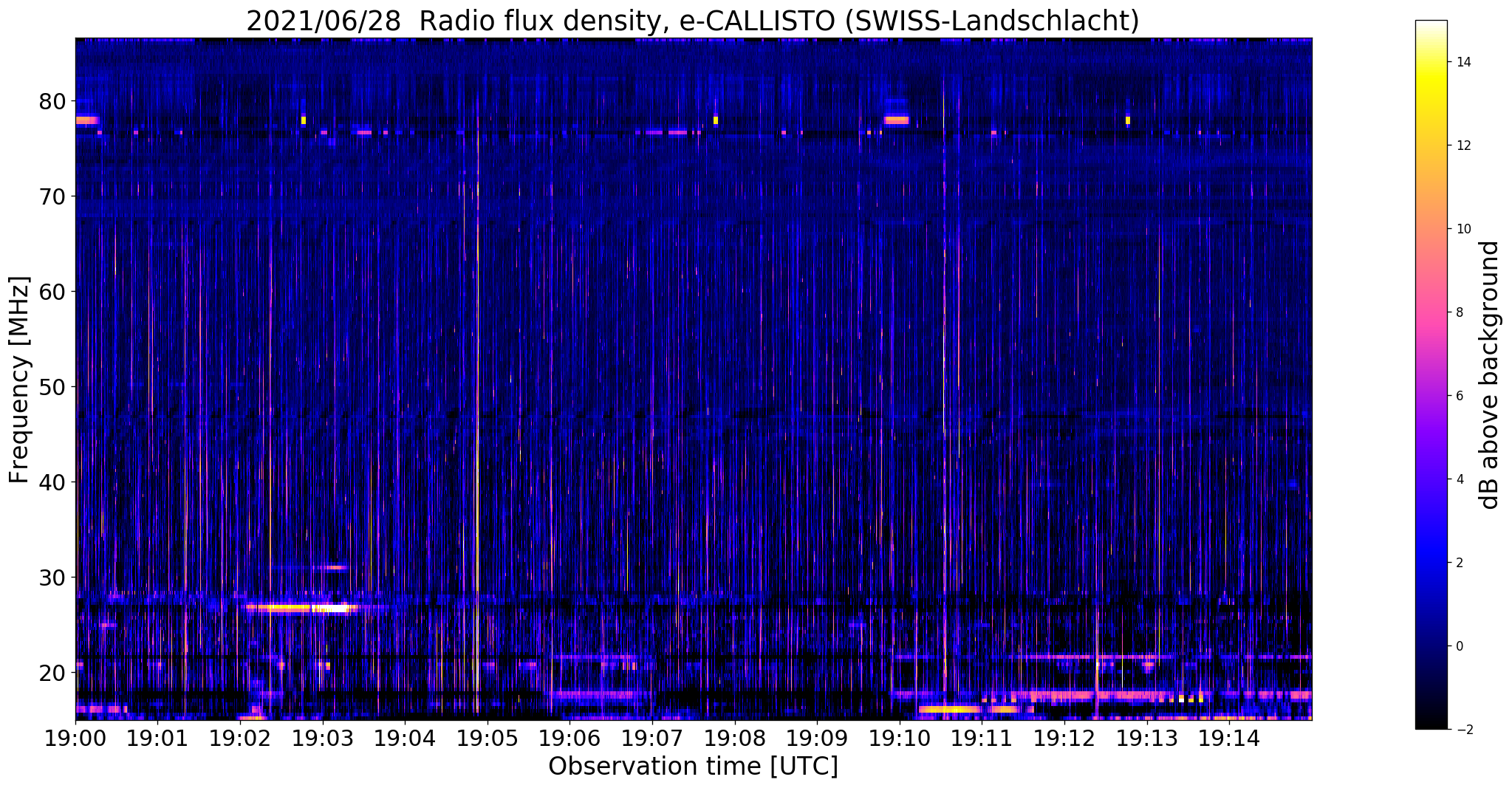Viewport: 1512px width, 788px height.
Task: Click the 50 MHz frequency tick label
Action: [x=52, y=387]
